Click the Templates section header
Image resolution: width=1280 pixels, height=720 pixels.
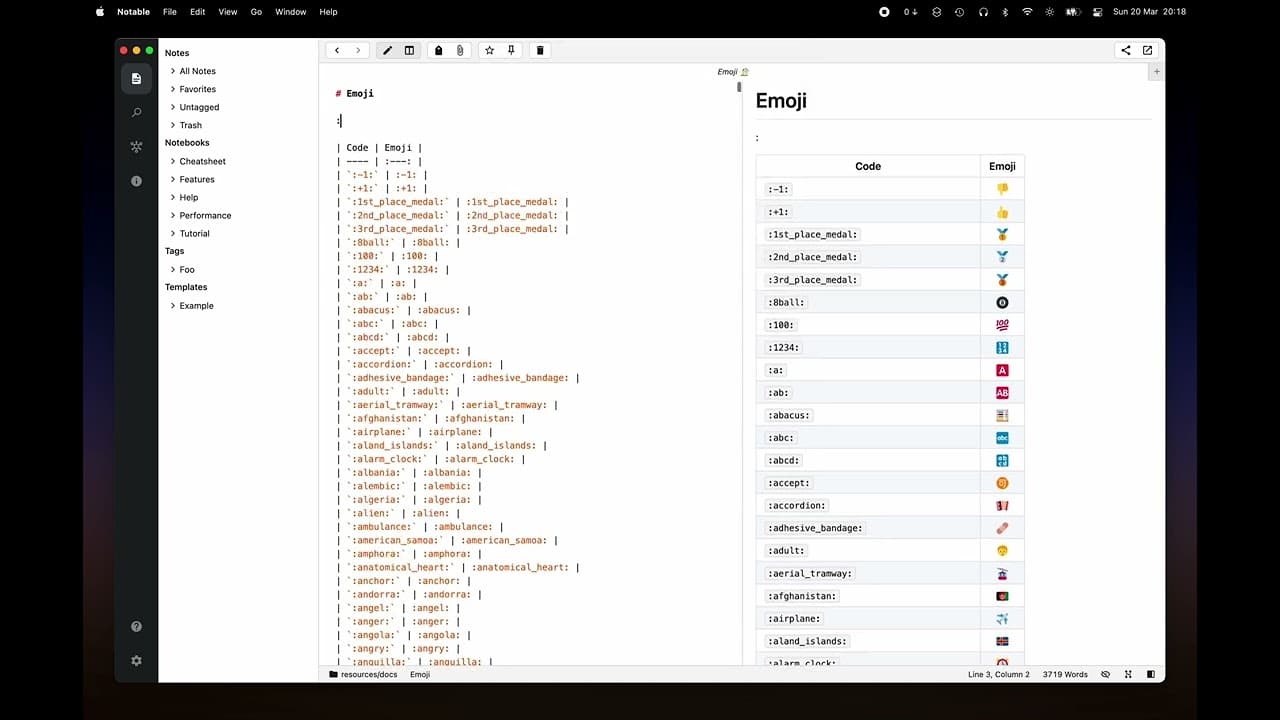click(186, 287)
